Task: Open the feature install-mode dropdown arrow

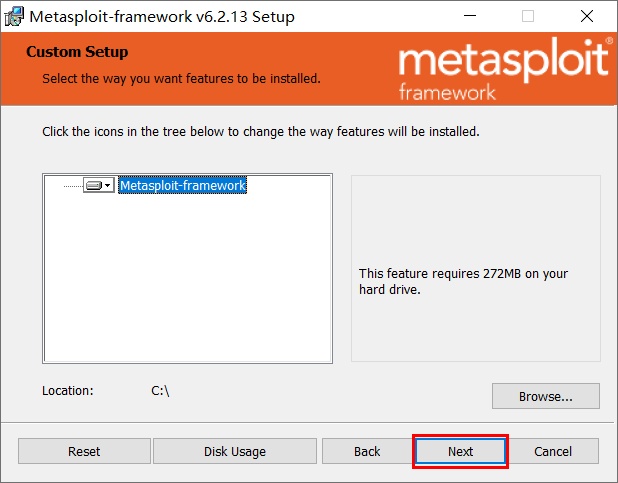Action: point(108,185)
